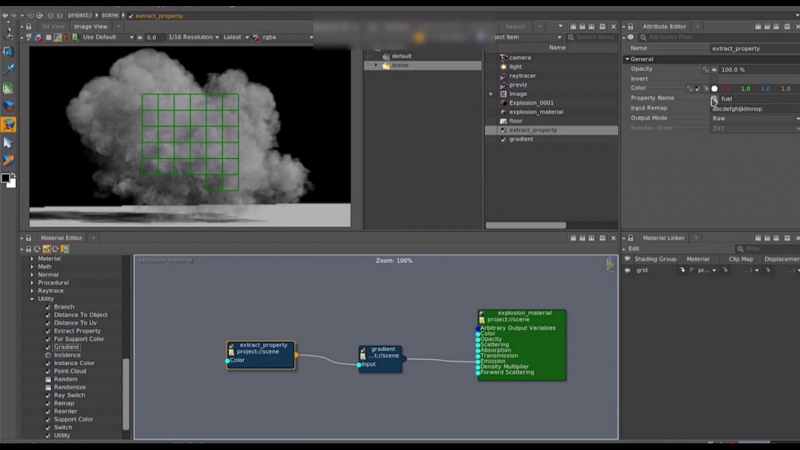Select Ray Switch in Utility node list
The image size is (800, 450).
69,395
